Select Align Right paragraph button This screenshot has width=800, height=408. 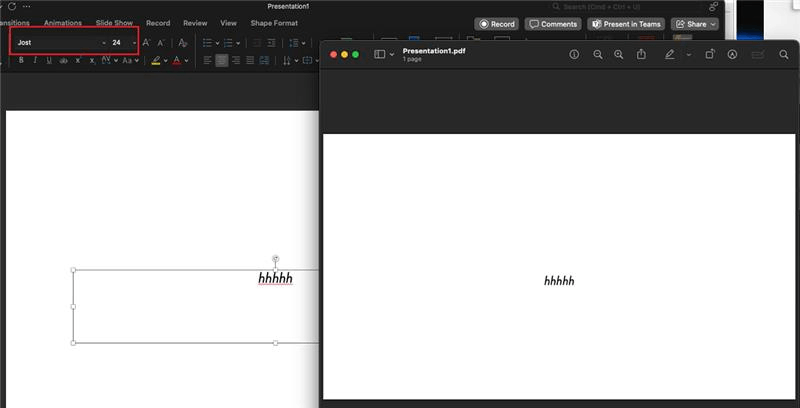pyautogui.click(x=236, y=61)
